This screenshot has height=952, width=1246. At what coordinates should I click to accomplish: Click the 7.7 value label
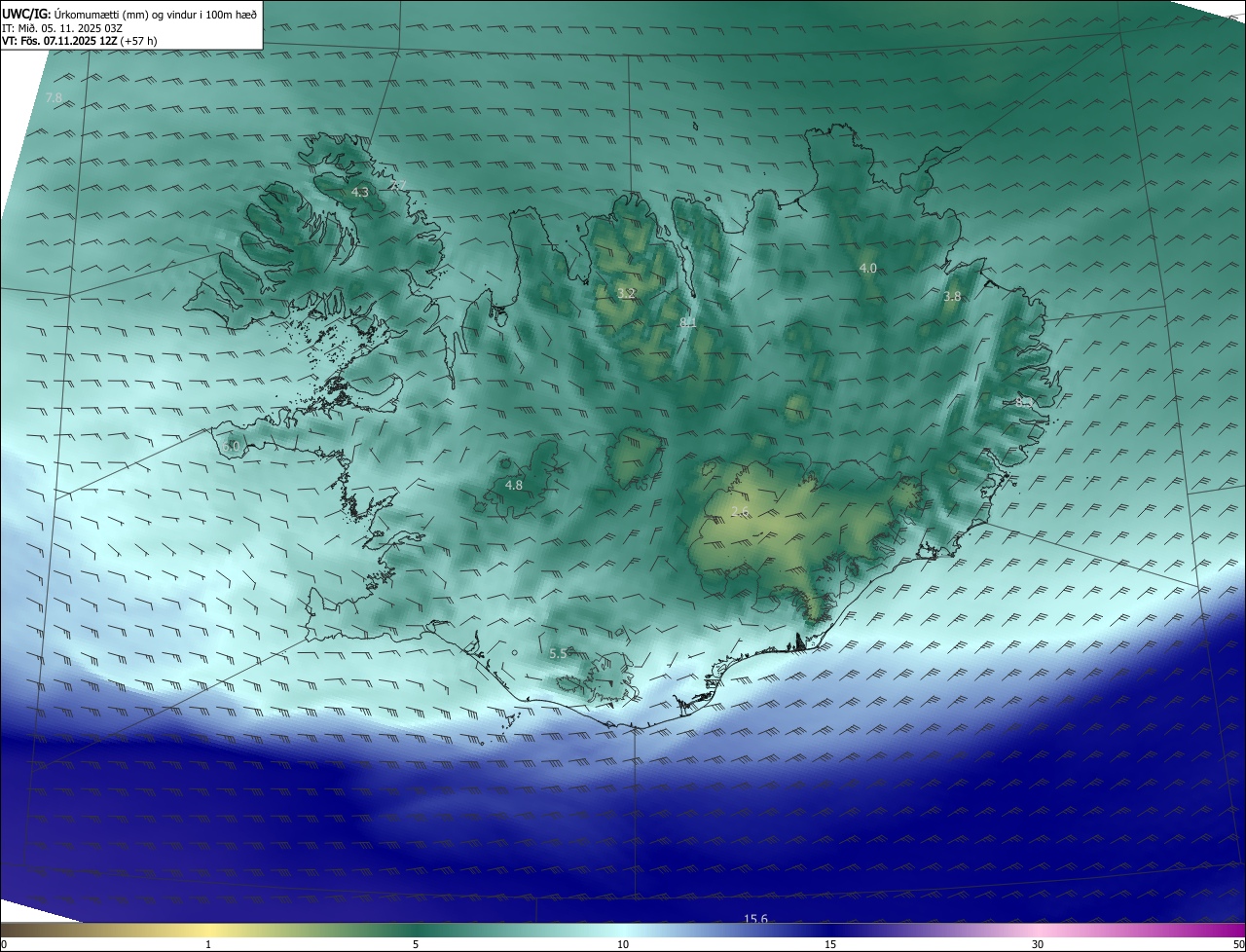[x=398, y=185]
